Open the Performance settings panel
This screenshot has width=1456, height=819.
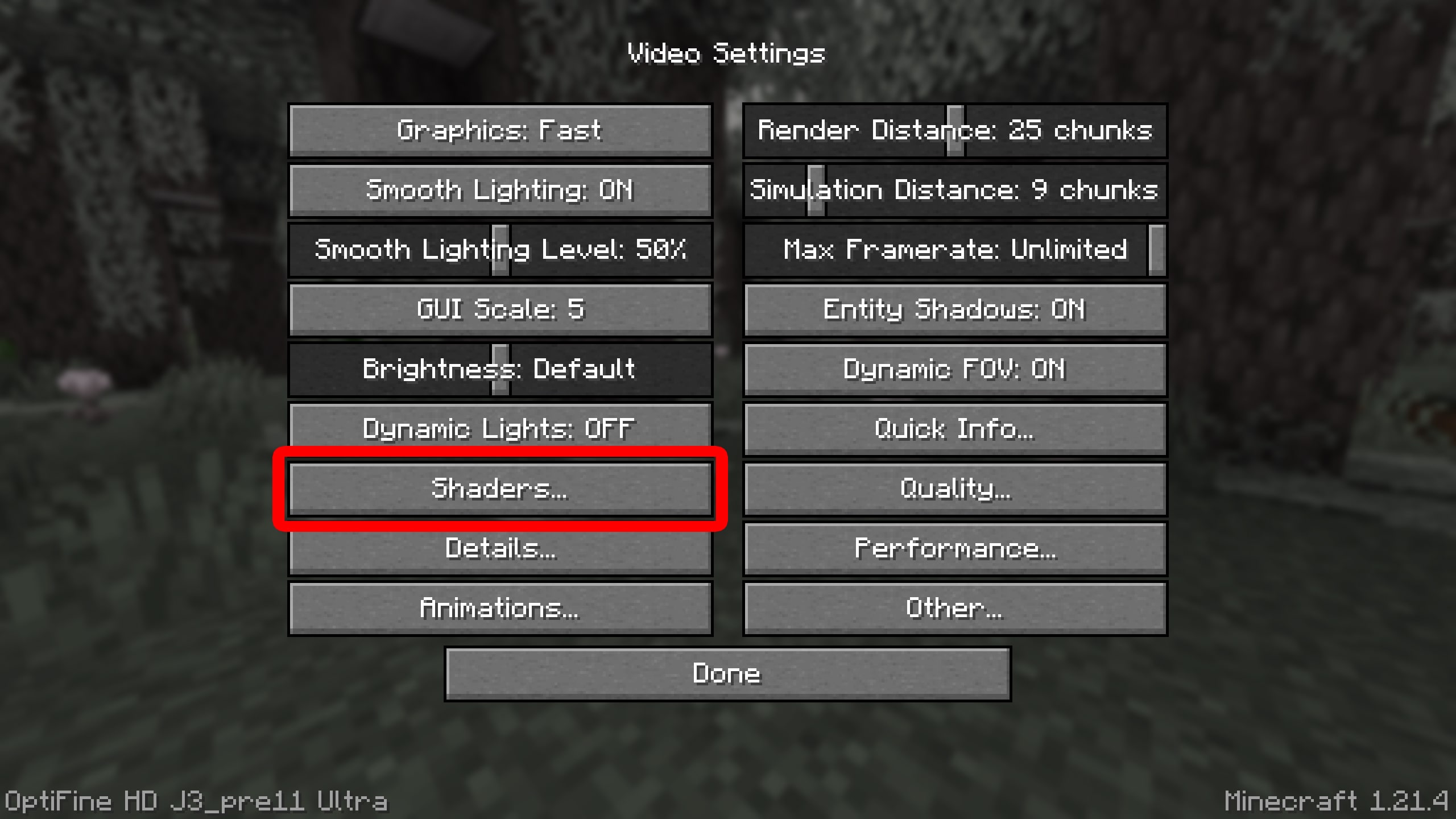click(952, 548)
